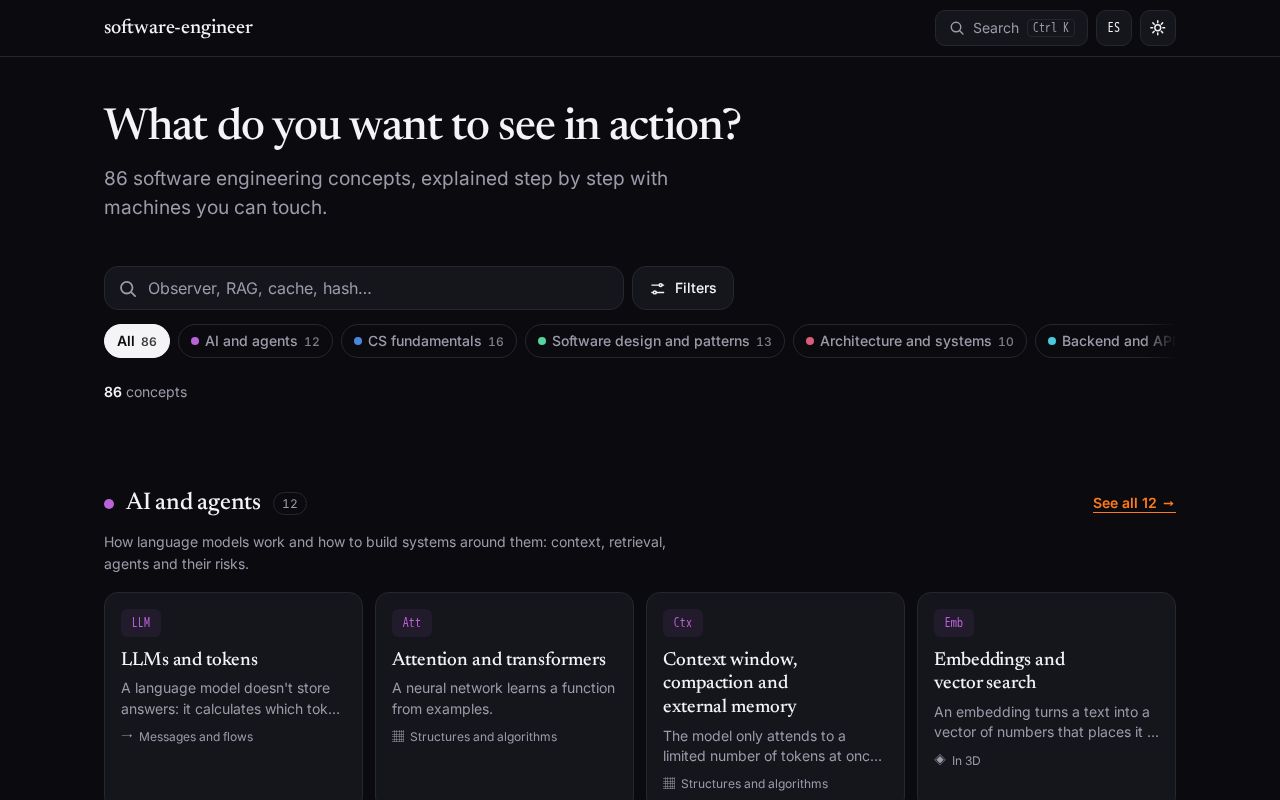This screenshot has height=800, width=1280.
Task: Click the arrow icon beside Messages and flows
Action: (127, 736)
